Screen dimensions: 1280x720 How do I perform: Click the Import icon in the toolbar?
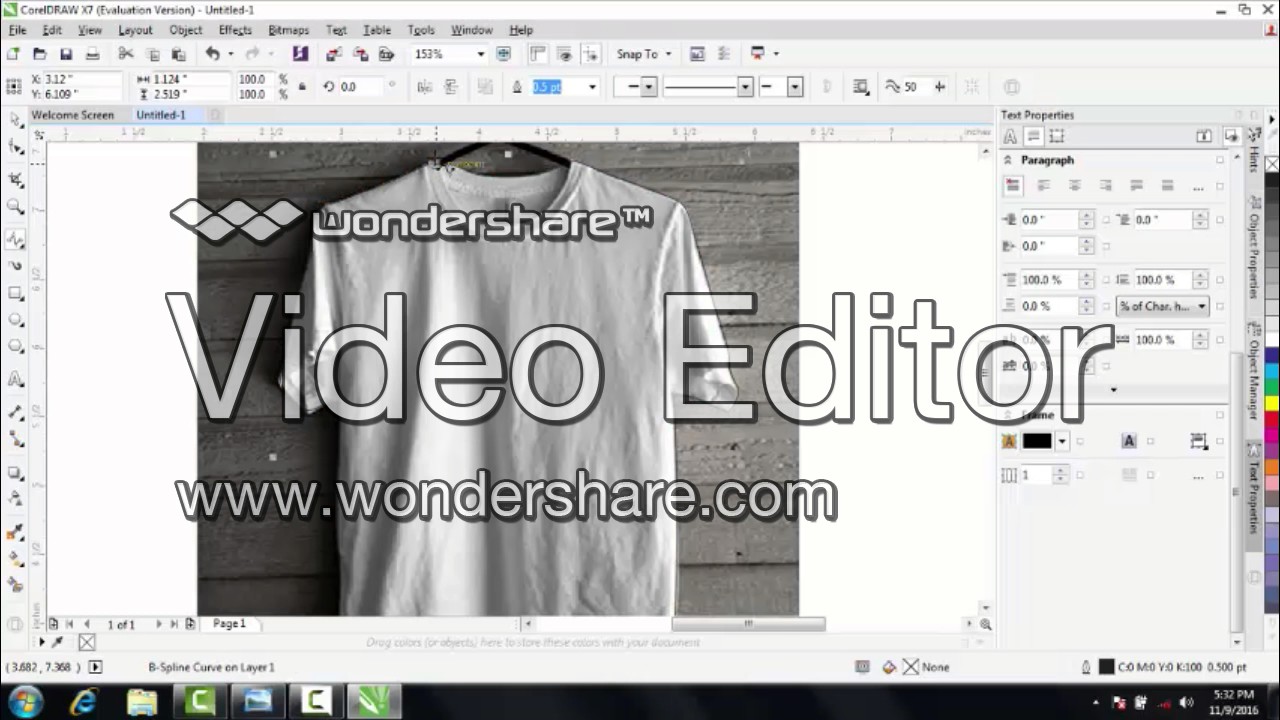point(334,54)
